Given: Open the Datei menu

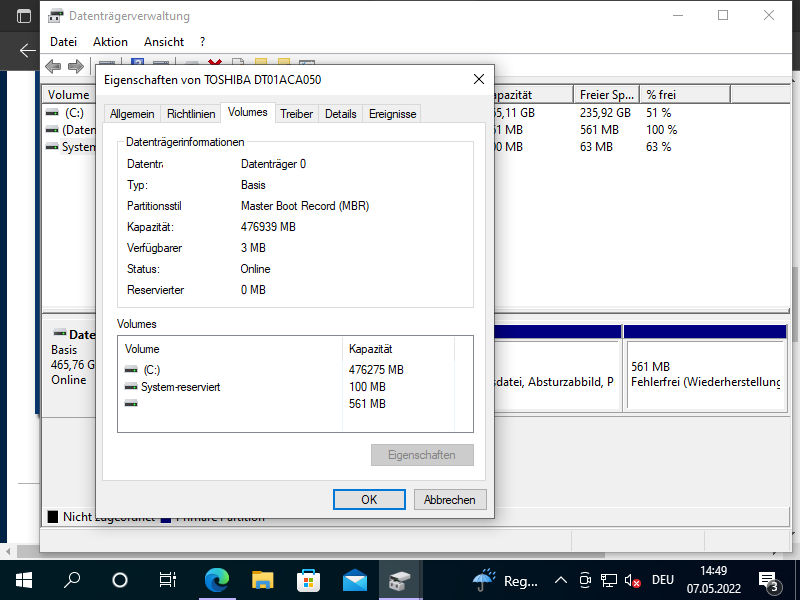Looking at the screenshot, I should tap(63, 42).
